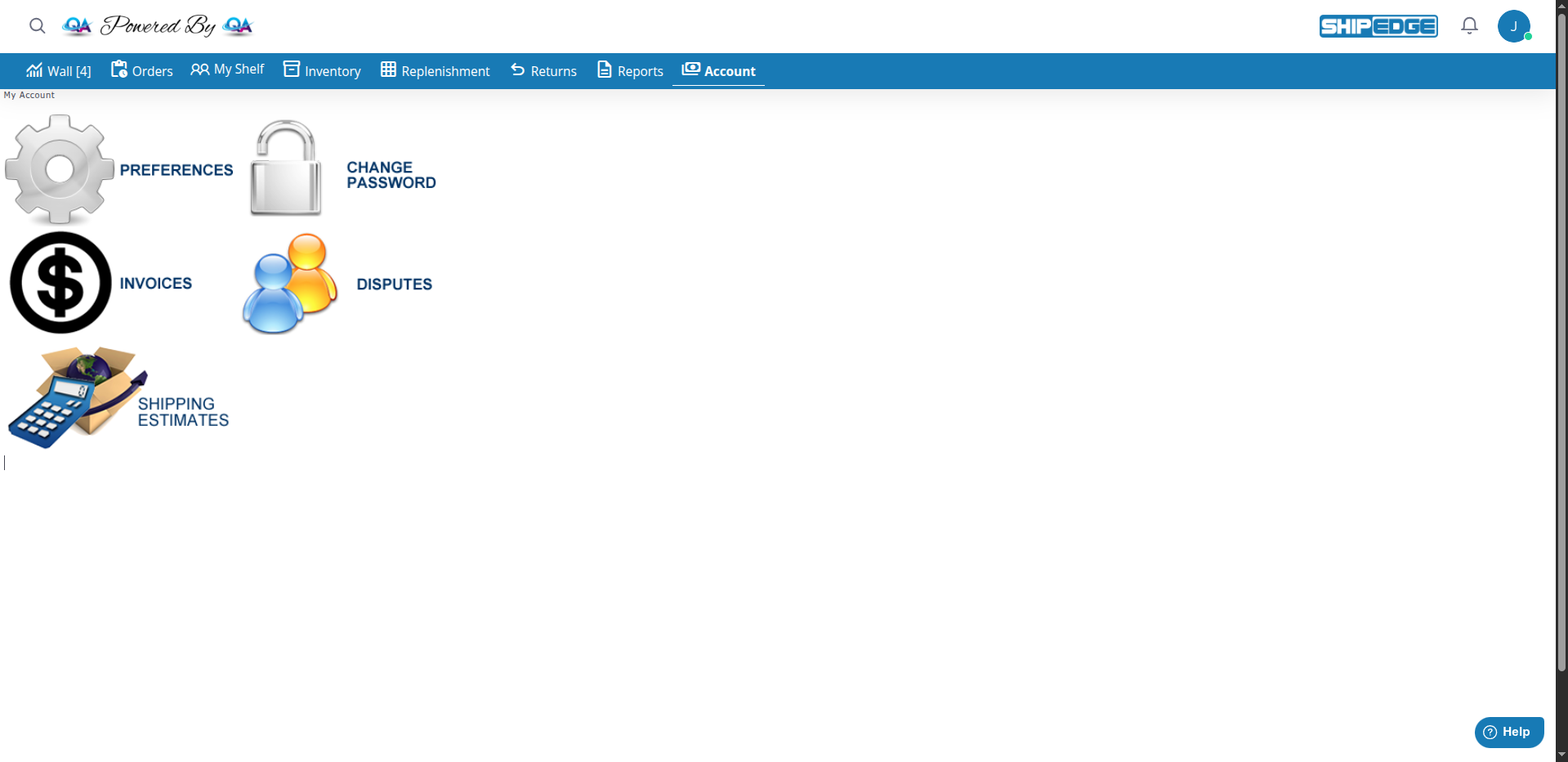
Task: Click the search magnifier icon
Action: click(37, 25)
